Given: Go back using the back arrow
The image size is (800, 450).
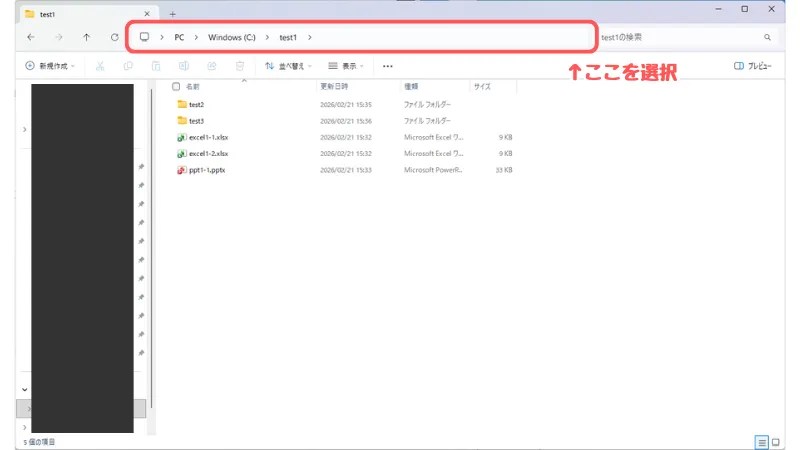Looking at the screenshot, I should [31, 37].
